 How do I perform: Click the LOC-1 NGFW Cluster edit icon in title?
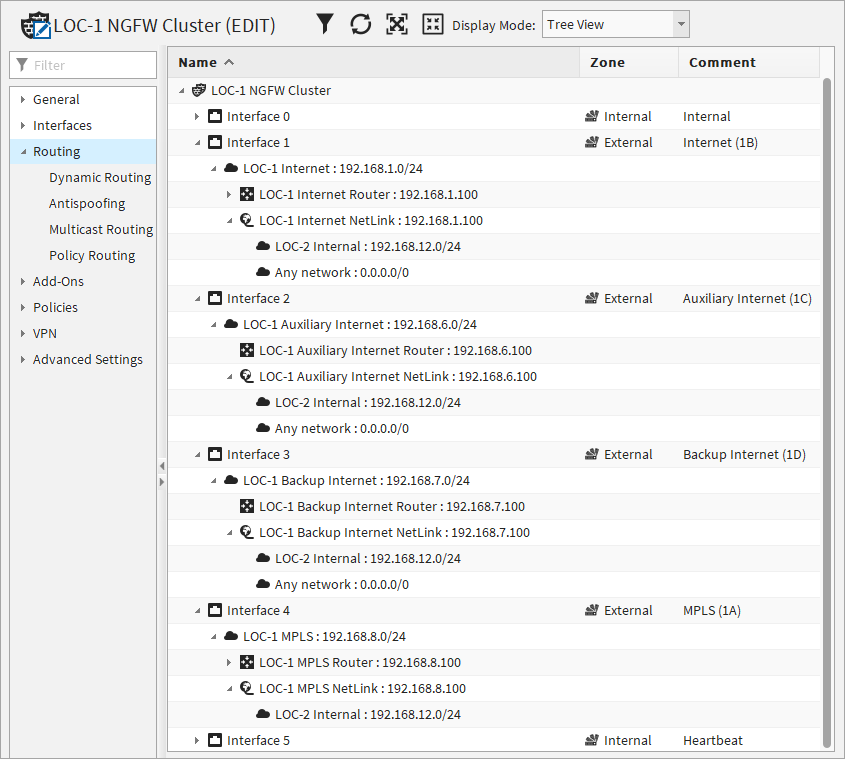(36, 26)
